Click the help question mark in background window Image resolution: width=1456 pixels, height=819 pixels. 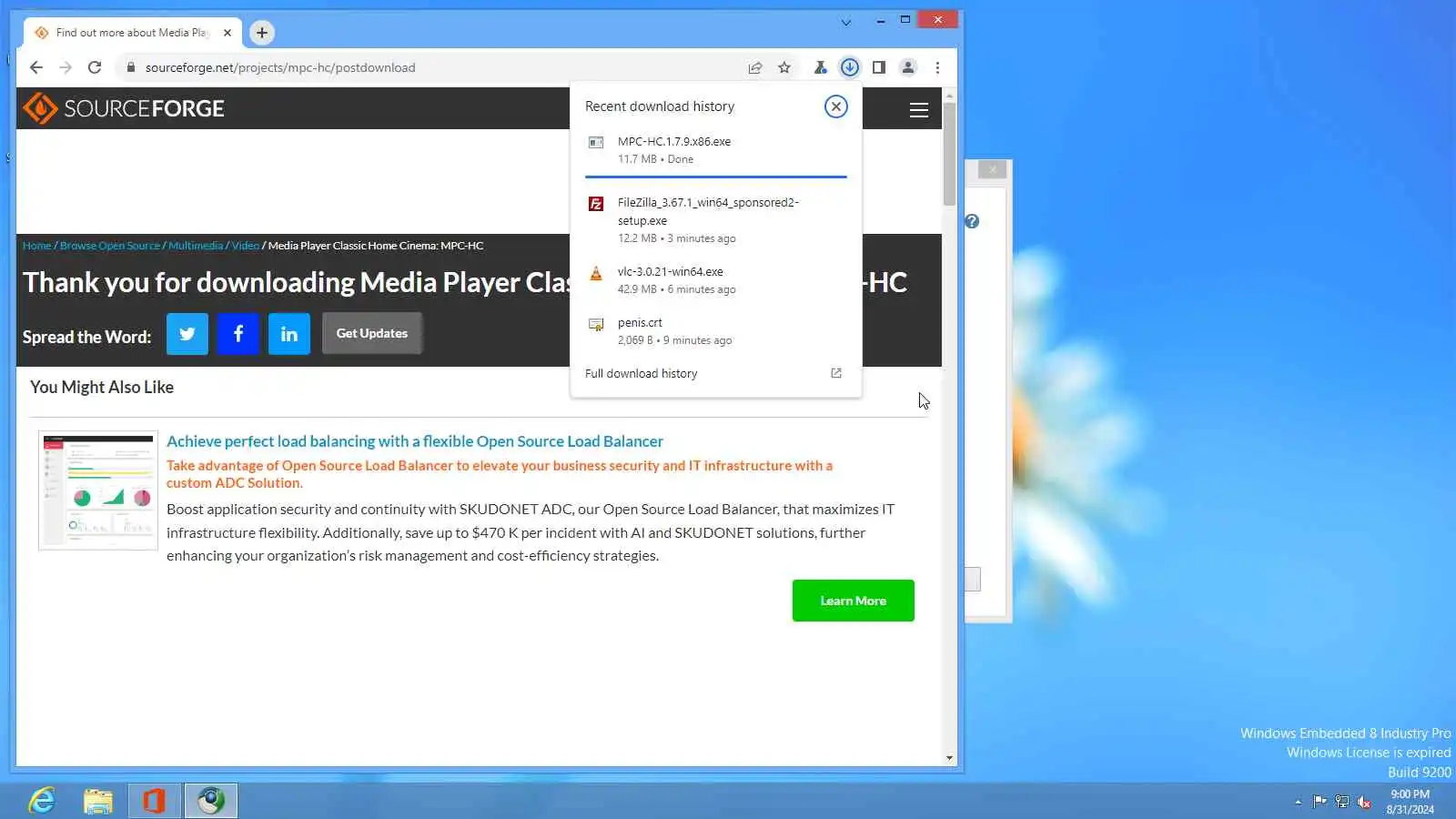(x=972, y=221)
